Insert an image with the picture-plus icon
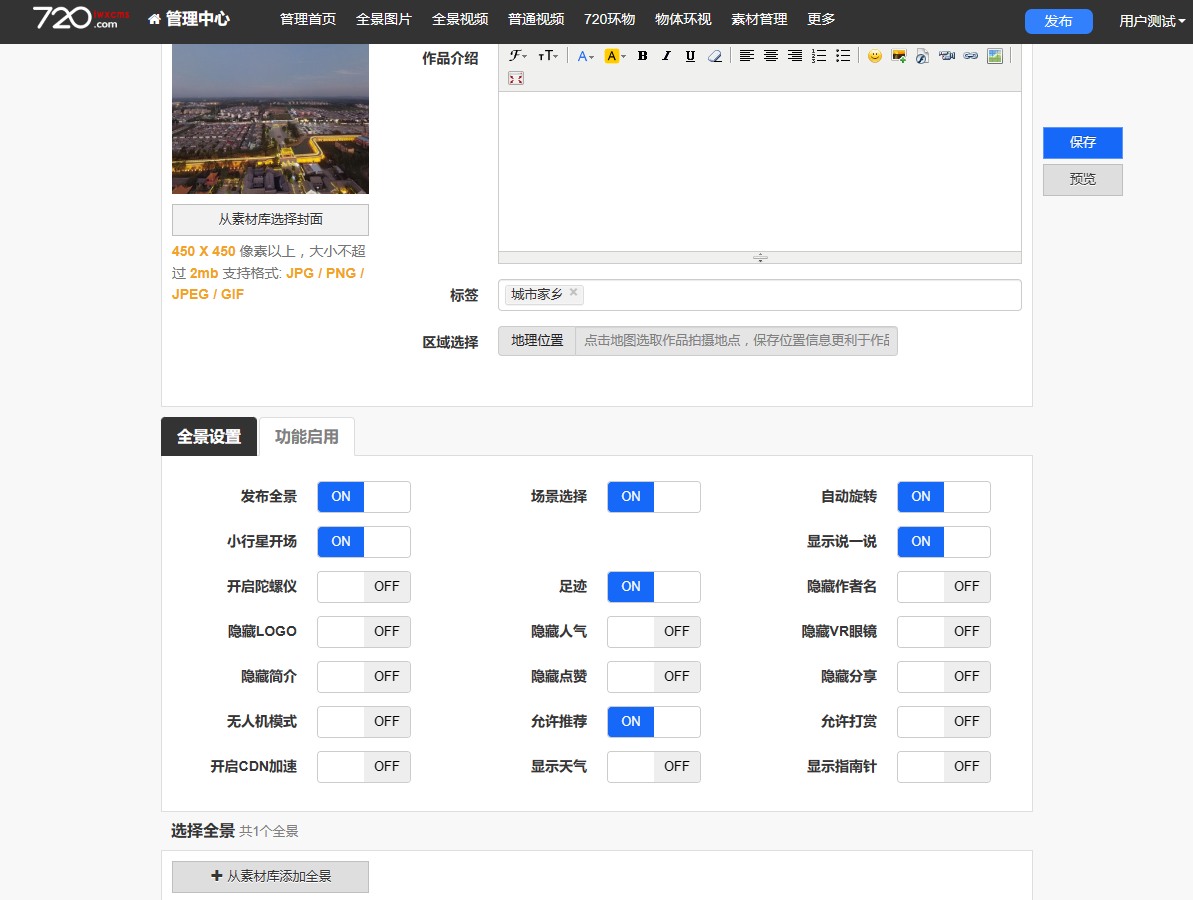 tap(899, 56)
